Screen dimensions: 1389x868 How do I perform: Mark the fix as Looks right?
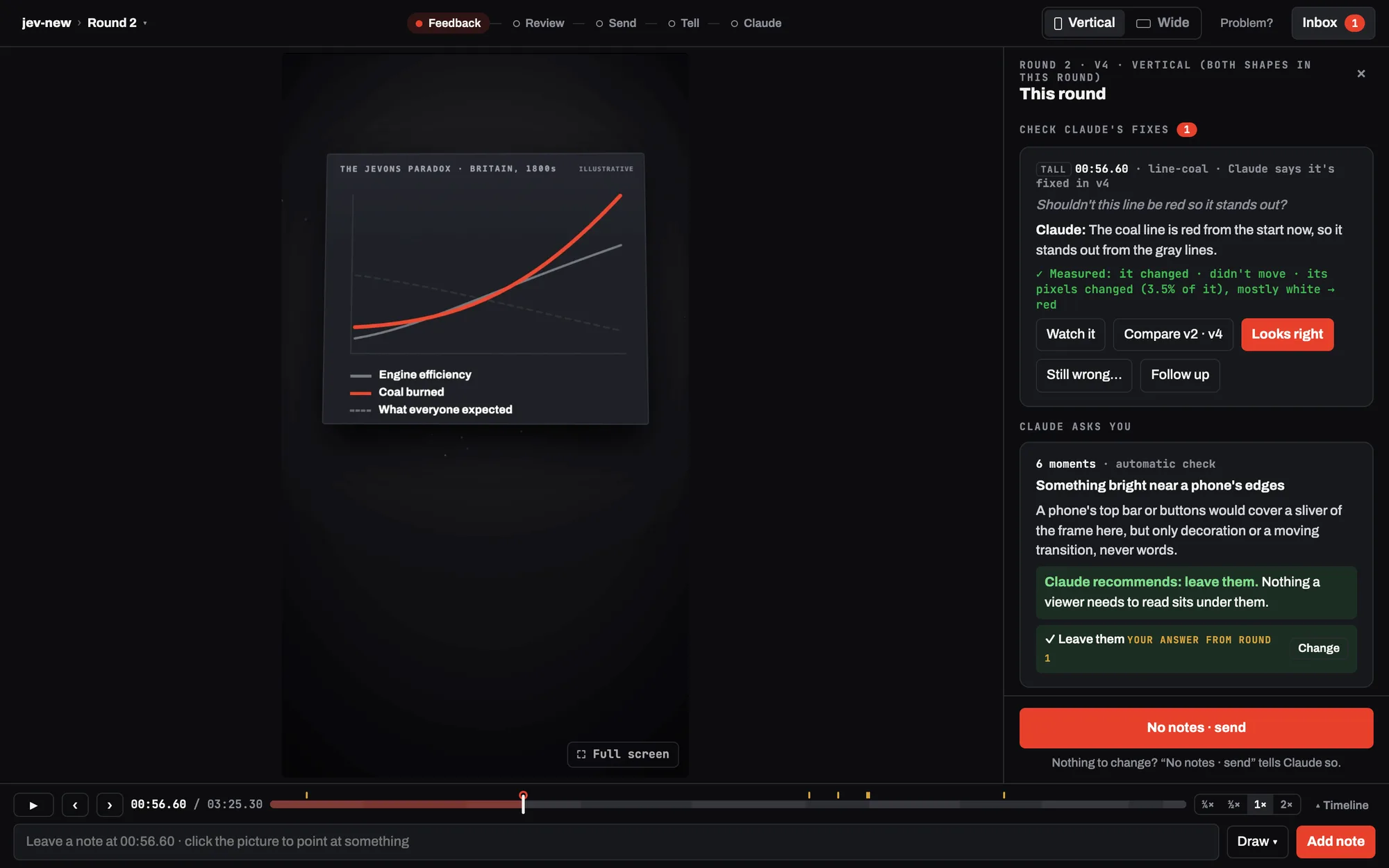point(1287,335)
